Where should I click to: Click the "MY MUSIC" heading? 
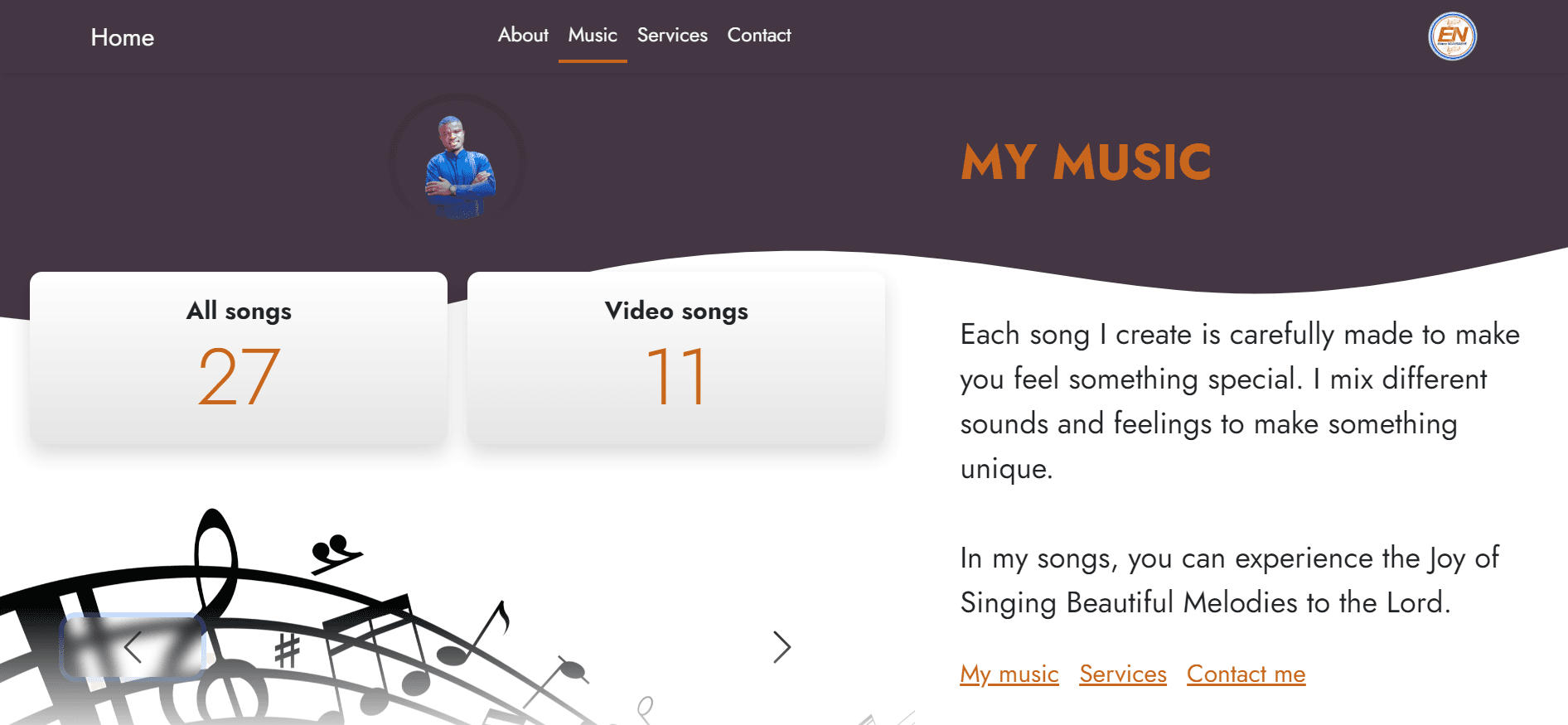1086,162
